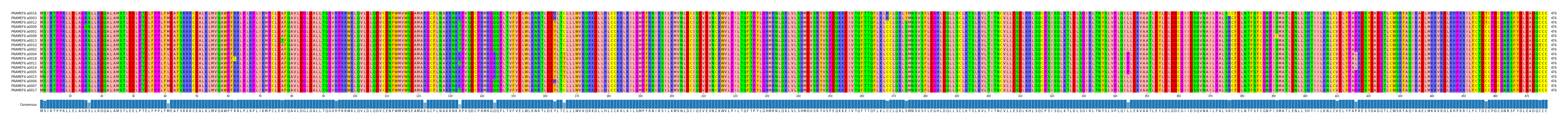Click ruler position marker 250

[x=830, y=96]
